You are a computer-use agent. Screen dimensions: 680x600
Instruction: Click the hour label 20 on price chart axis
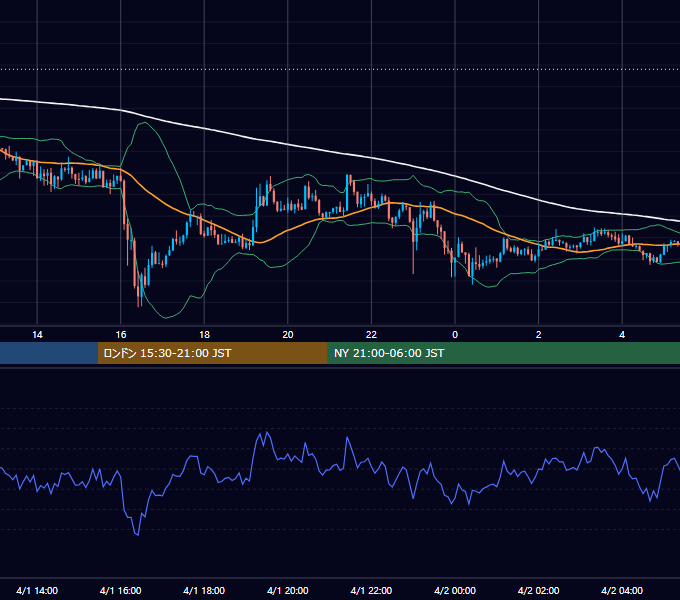[288, 335]
